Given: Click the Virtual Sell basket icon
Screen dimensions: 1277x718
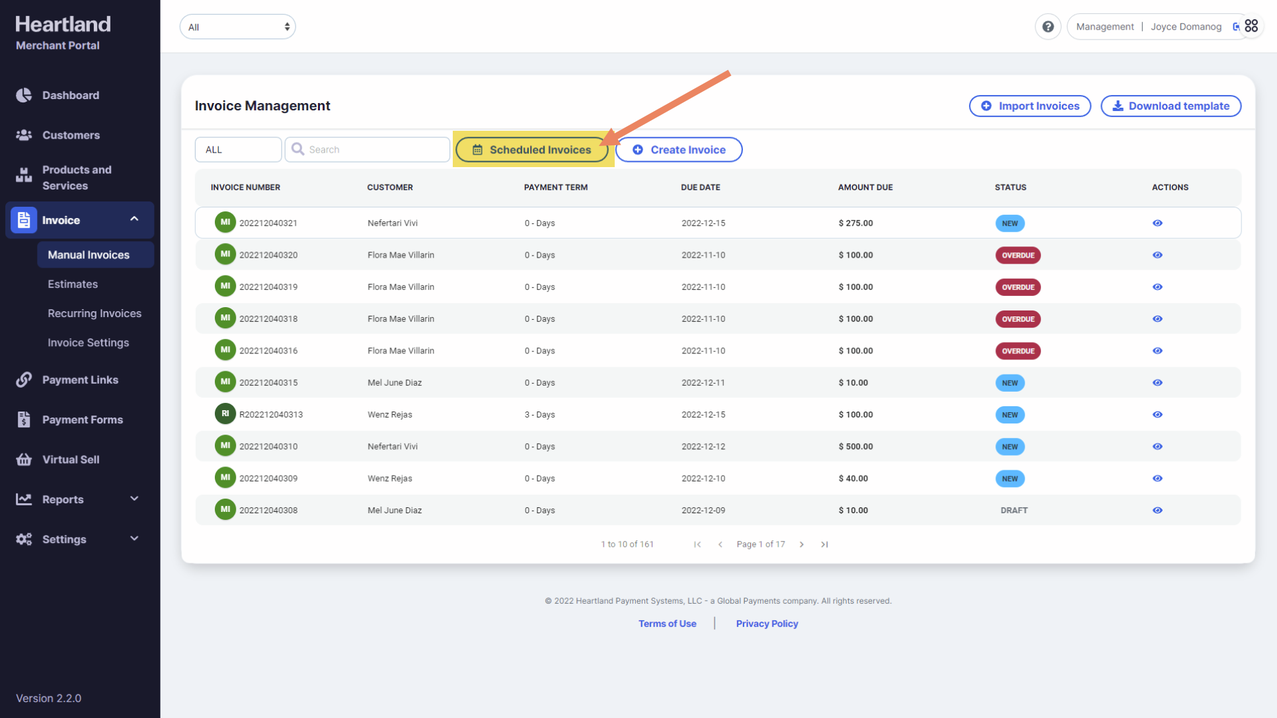Looking at the screenshot, I should (24, 460).
